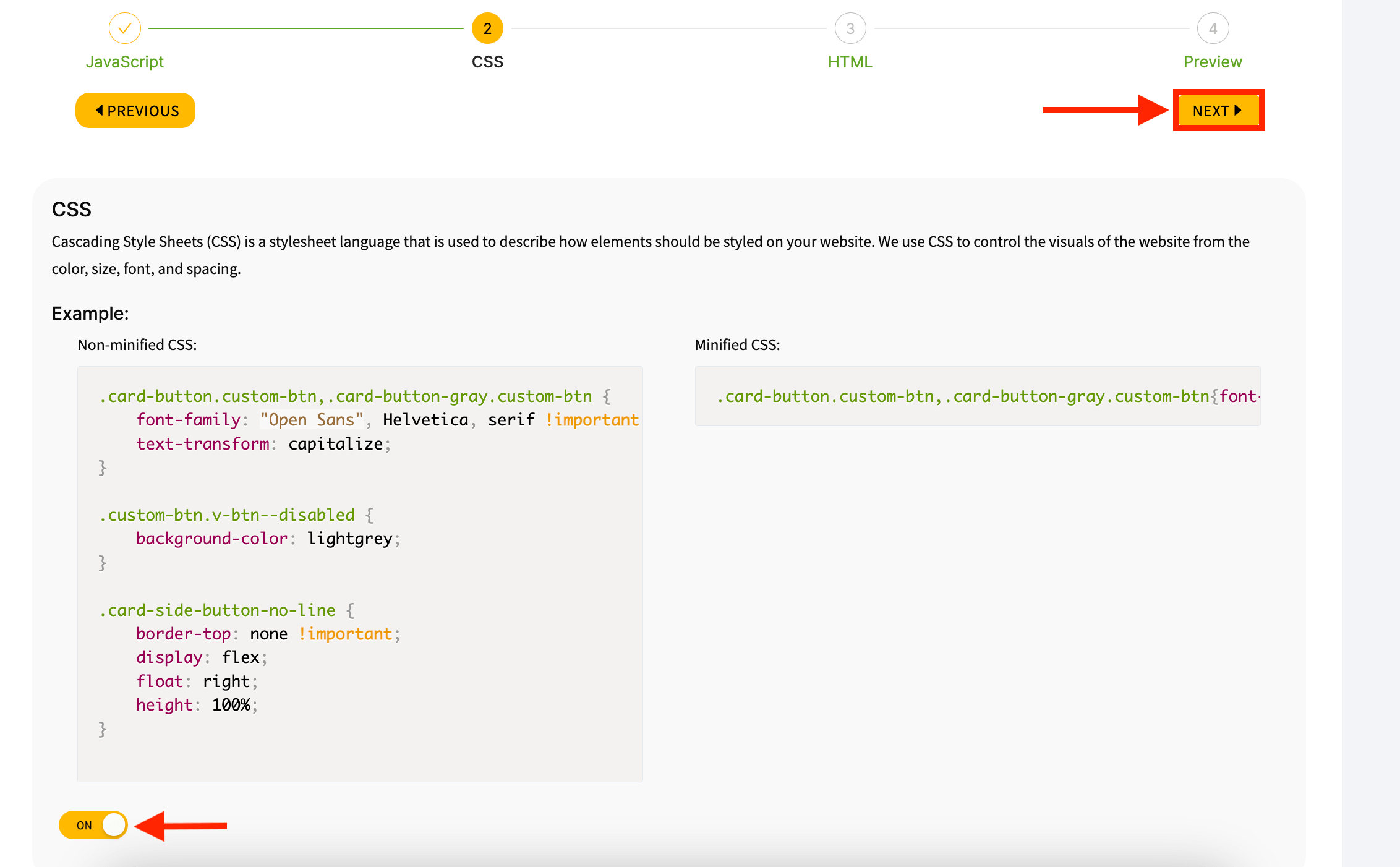The width and height of the screenshot is (1400, 867).
Task: Click '.custom-btn.v-btn--disabled' selector text
Action: click(x=226, y=515)
